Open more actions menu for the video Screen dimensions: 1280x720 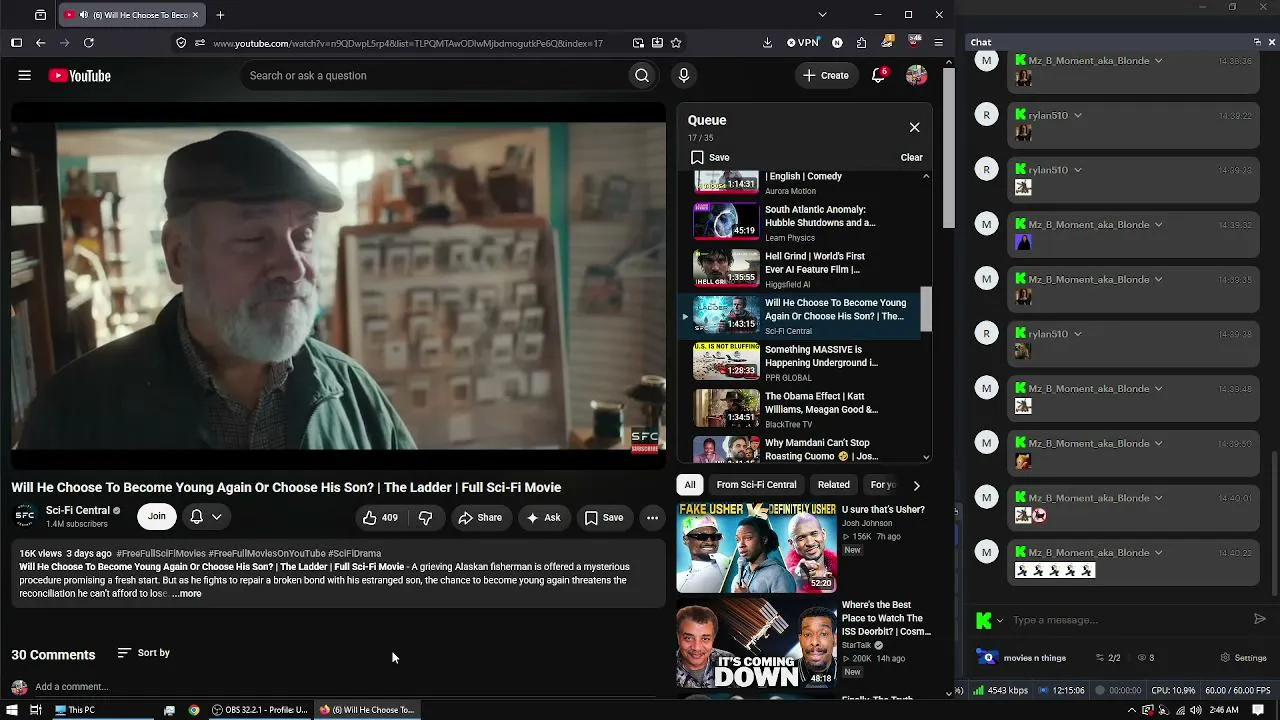coord(652,517)
